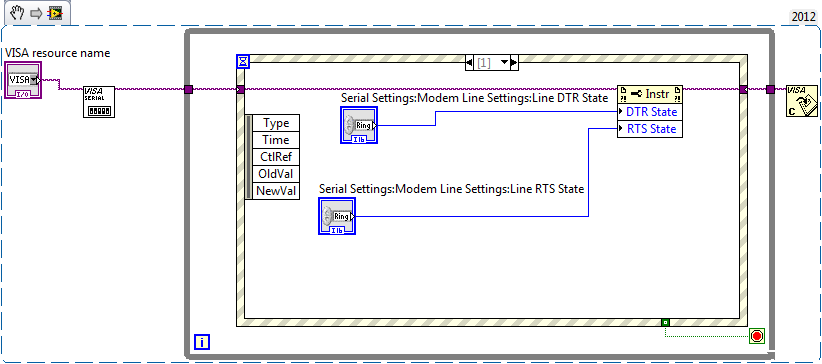Open the event case selector dropdown

(505, 63)
